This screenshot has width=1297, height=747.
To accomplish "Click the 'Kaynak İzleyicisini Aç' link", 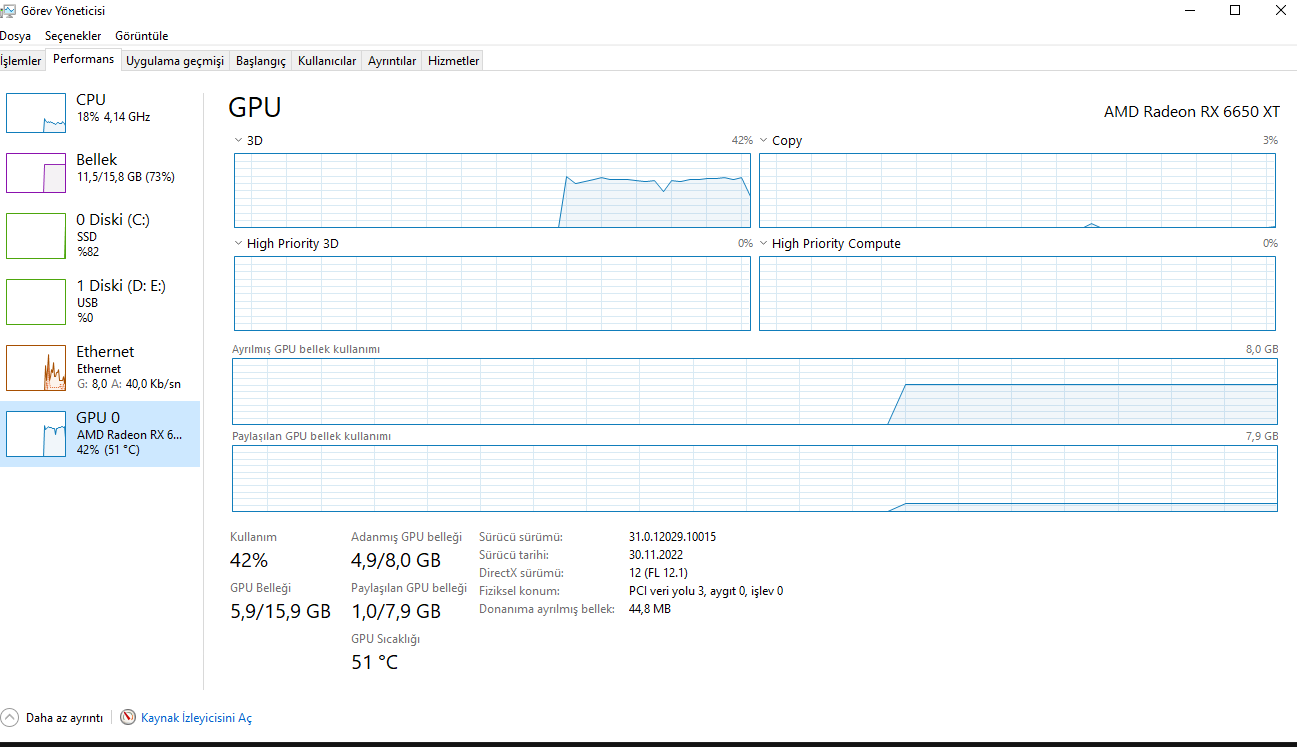I will [197, 718].
